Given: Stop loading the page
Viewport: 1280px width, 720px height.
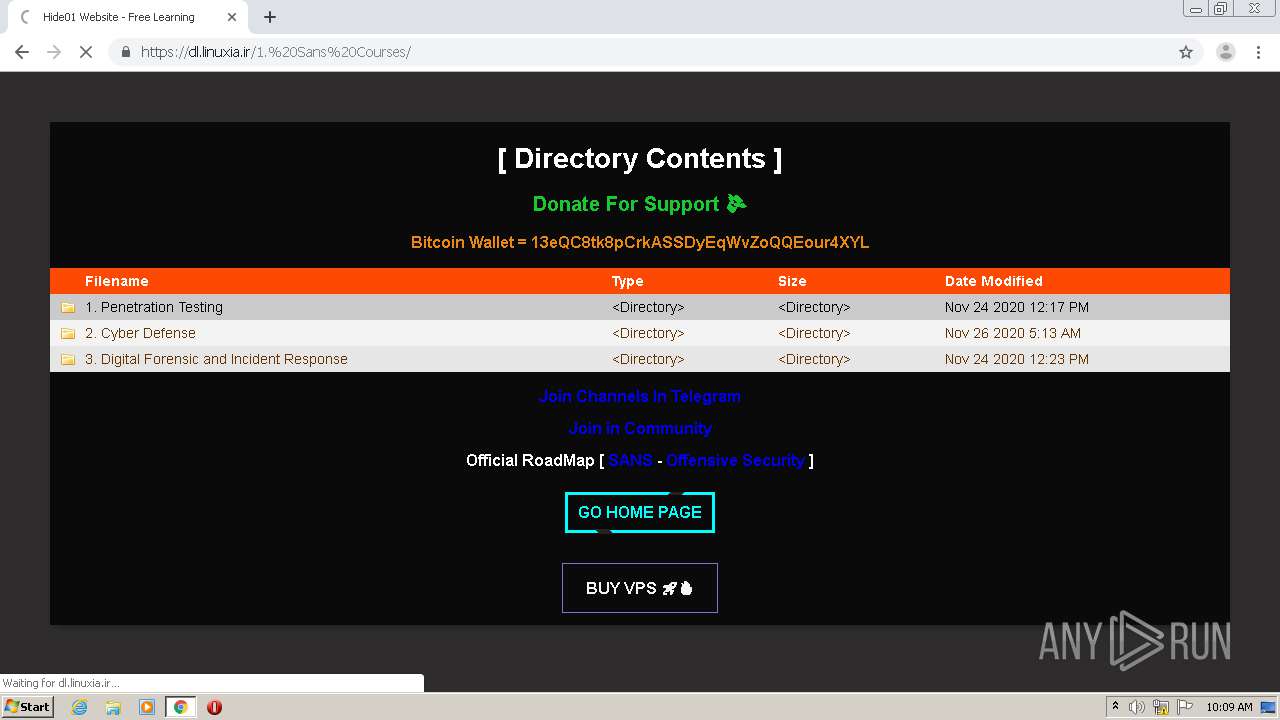Looking at the screenshot, I should coord(86,52).
